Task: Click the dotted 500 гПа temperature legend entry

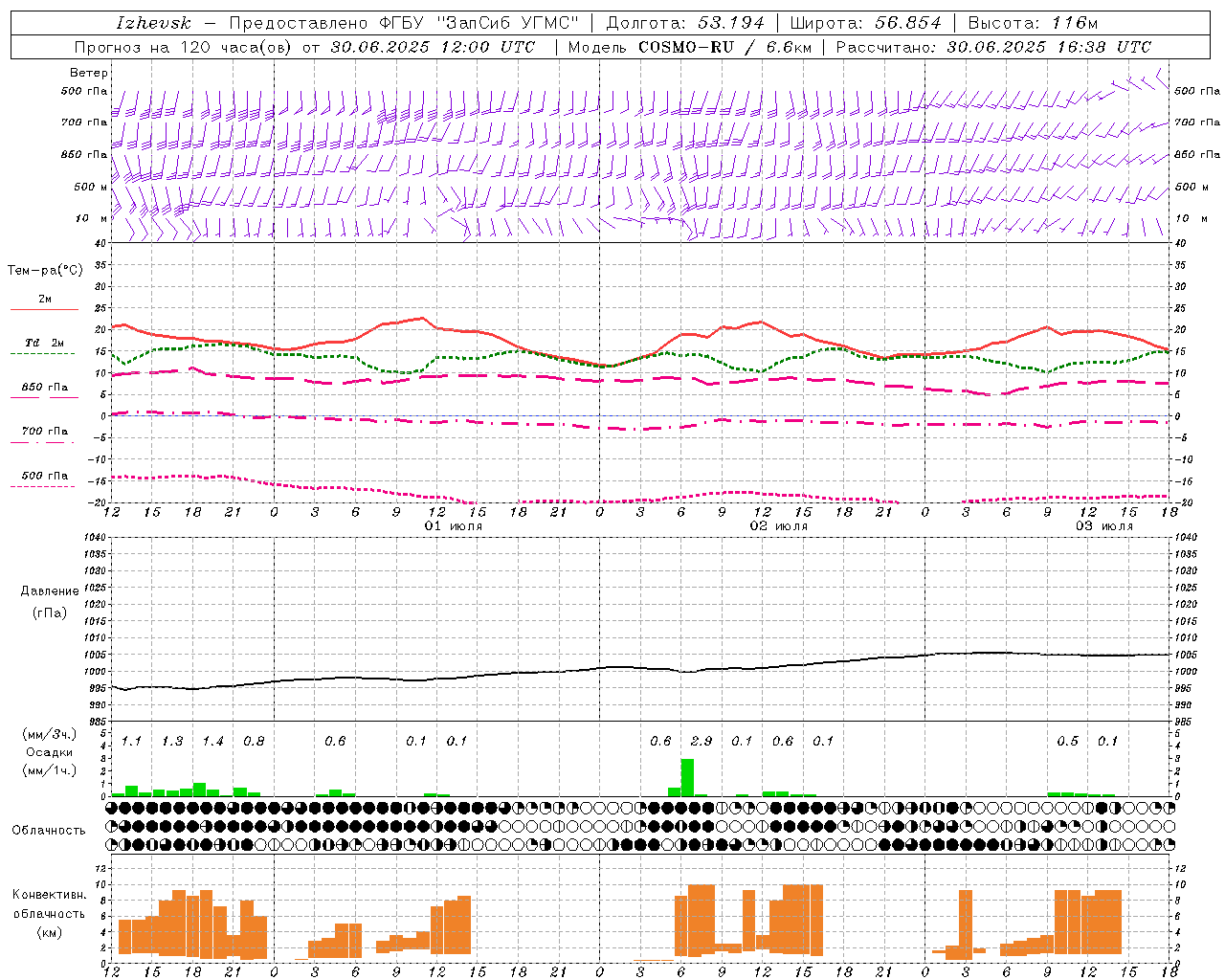Action: [x=42, y=479]
